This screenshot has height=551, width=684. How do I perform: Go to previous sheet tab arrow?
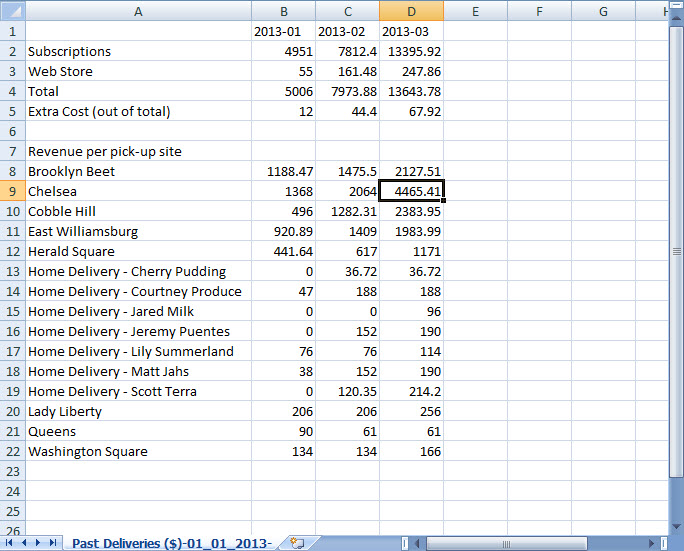pyautogui.click(x=24, y=543)
